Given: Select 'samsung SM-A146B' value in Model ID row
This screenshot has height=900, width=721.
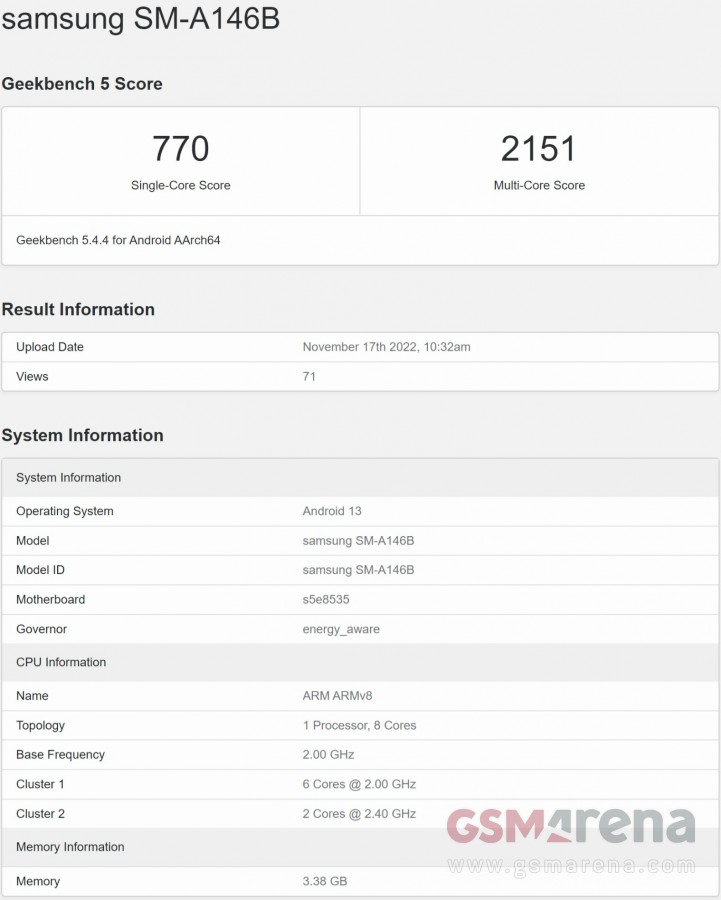Looking at the screenshot, I should 358,570.
